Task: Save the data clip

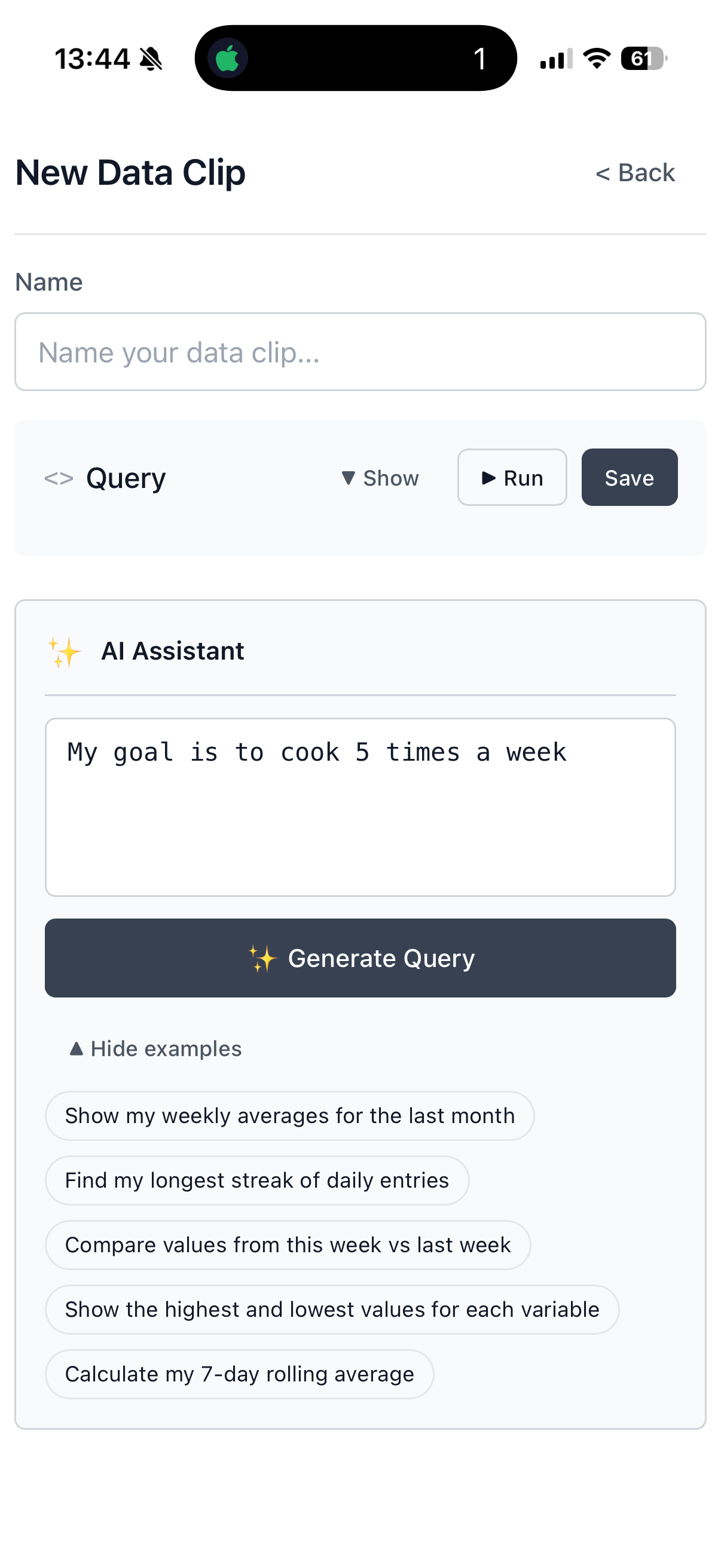Action: pos(629,478)
